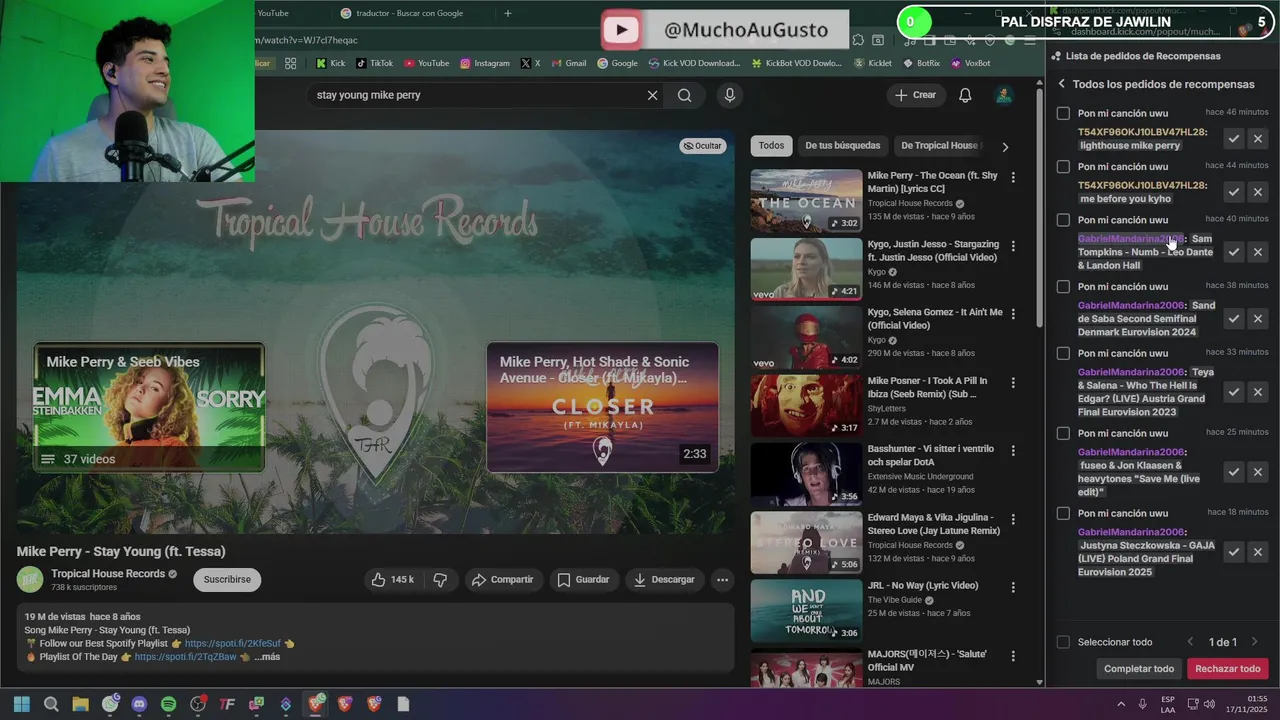Image resolution: width=1280 pixels, height=720 pixels.
Task: Accept the Justyna Steczkowska GAJA request
Action: click(1234, 552)
